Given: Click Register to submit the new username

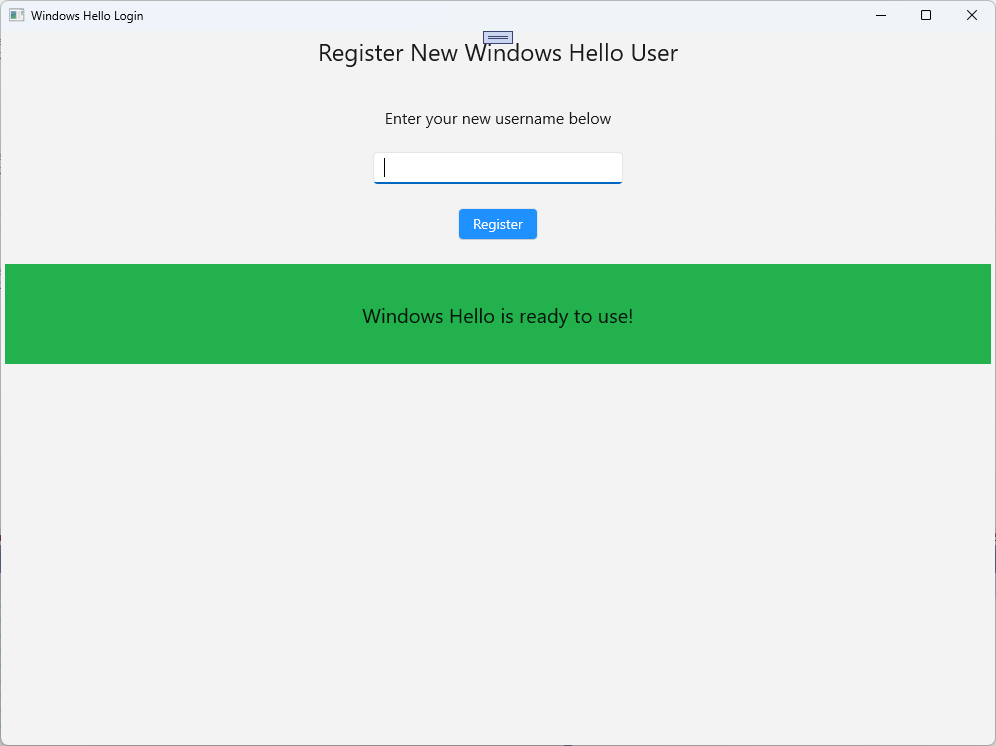Looking at the screenshot, I should point(497,224).
